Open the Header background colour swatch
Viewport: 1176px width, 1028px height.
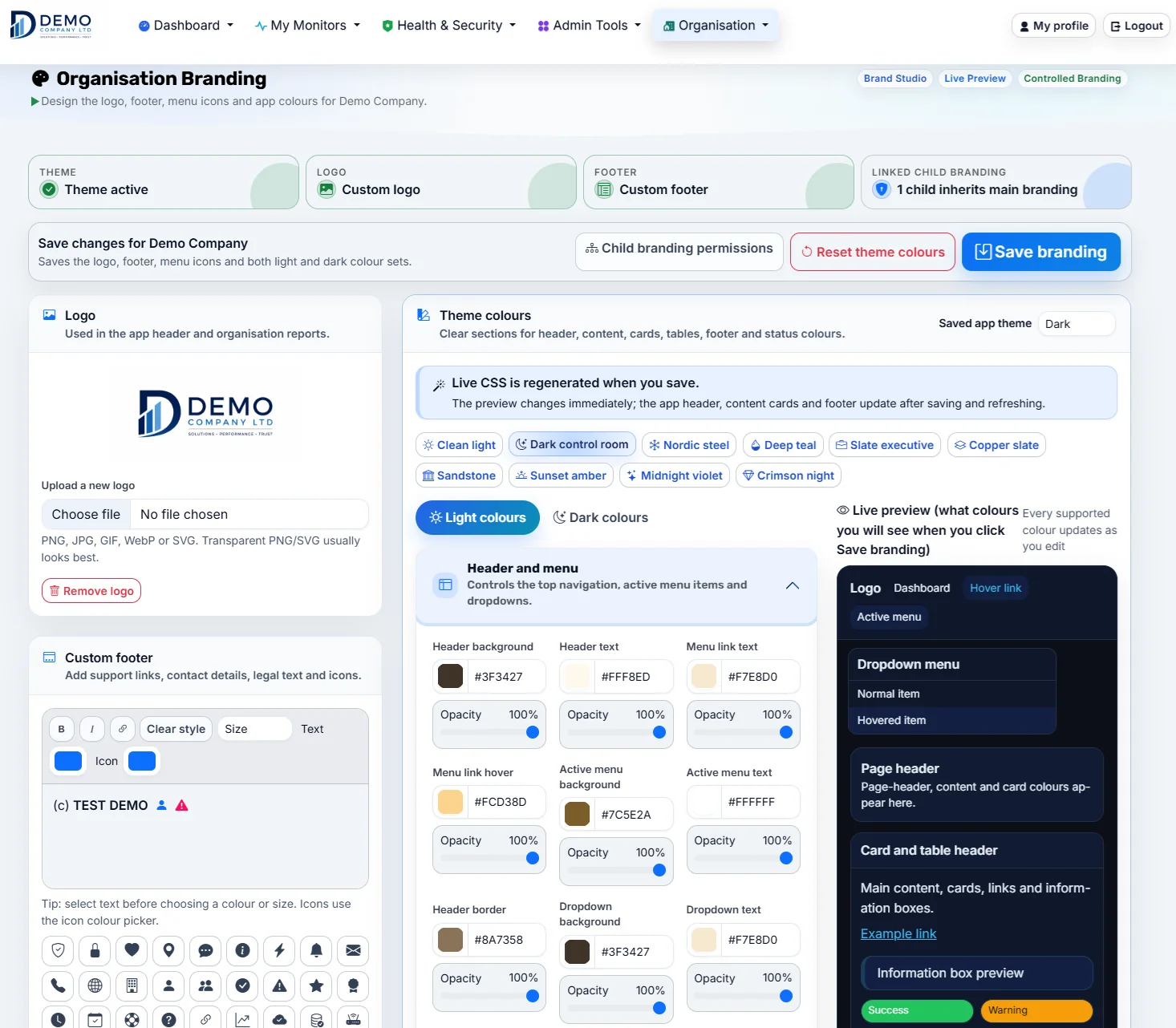(451, 676)
